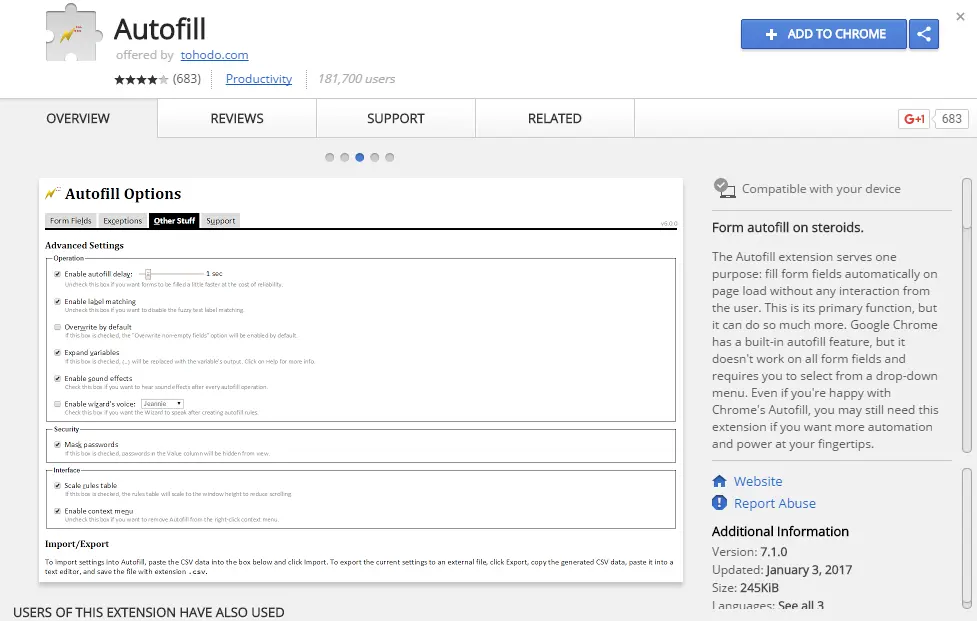Screen dimensions: 977x621
Task: Click the Additional Information heading
Action: (x=780, y=531)
